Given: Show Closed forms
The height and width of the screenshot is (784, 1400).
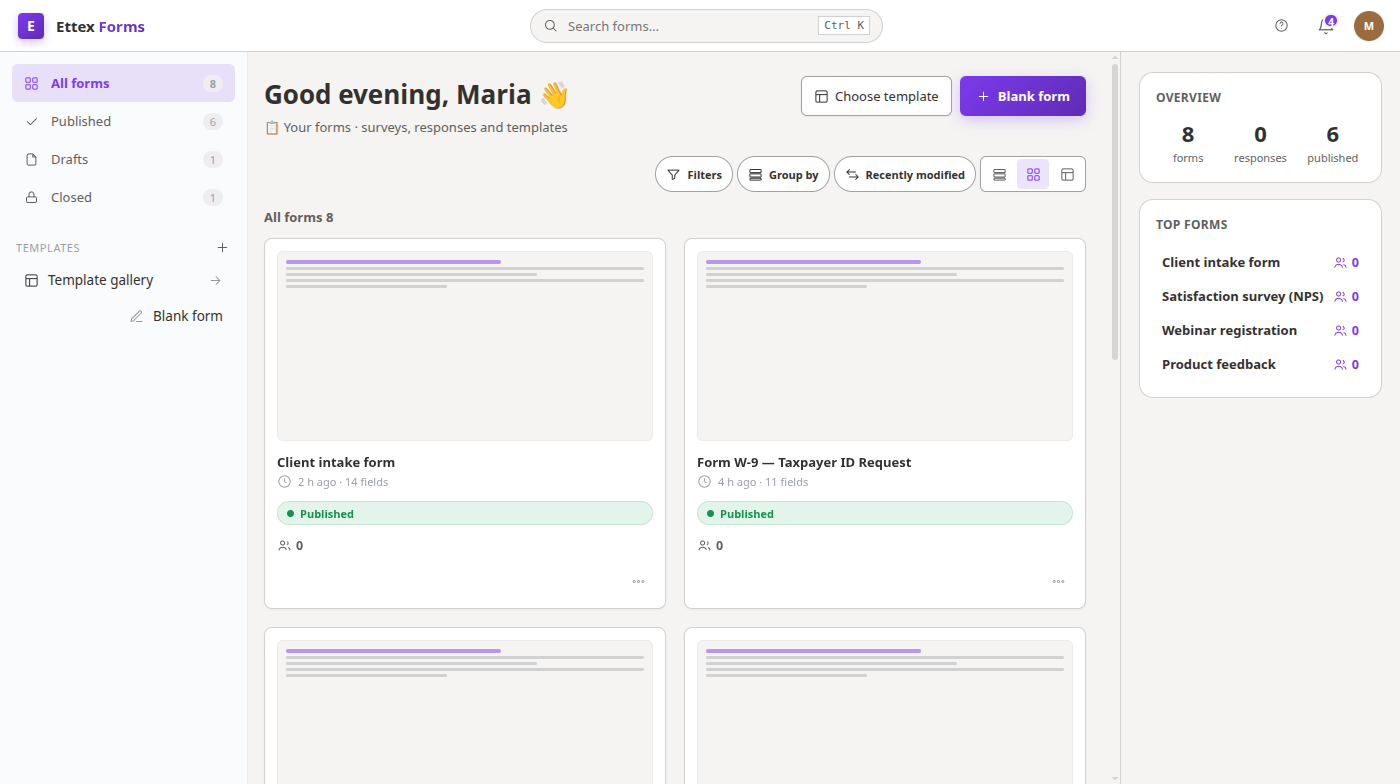Looking at the screenshot, I should tap(123, 197).
